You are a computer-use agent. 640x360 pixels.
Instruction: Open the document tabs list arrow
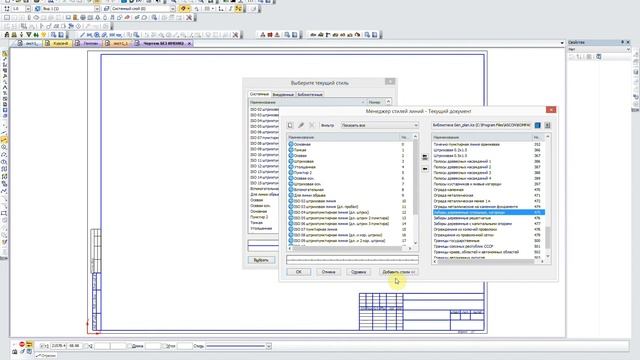click(x=562, y=43)
